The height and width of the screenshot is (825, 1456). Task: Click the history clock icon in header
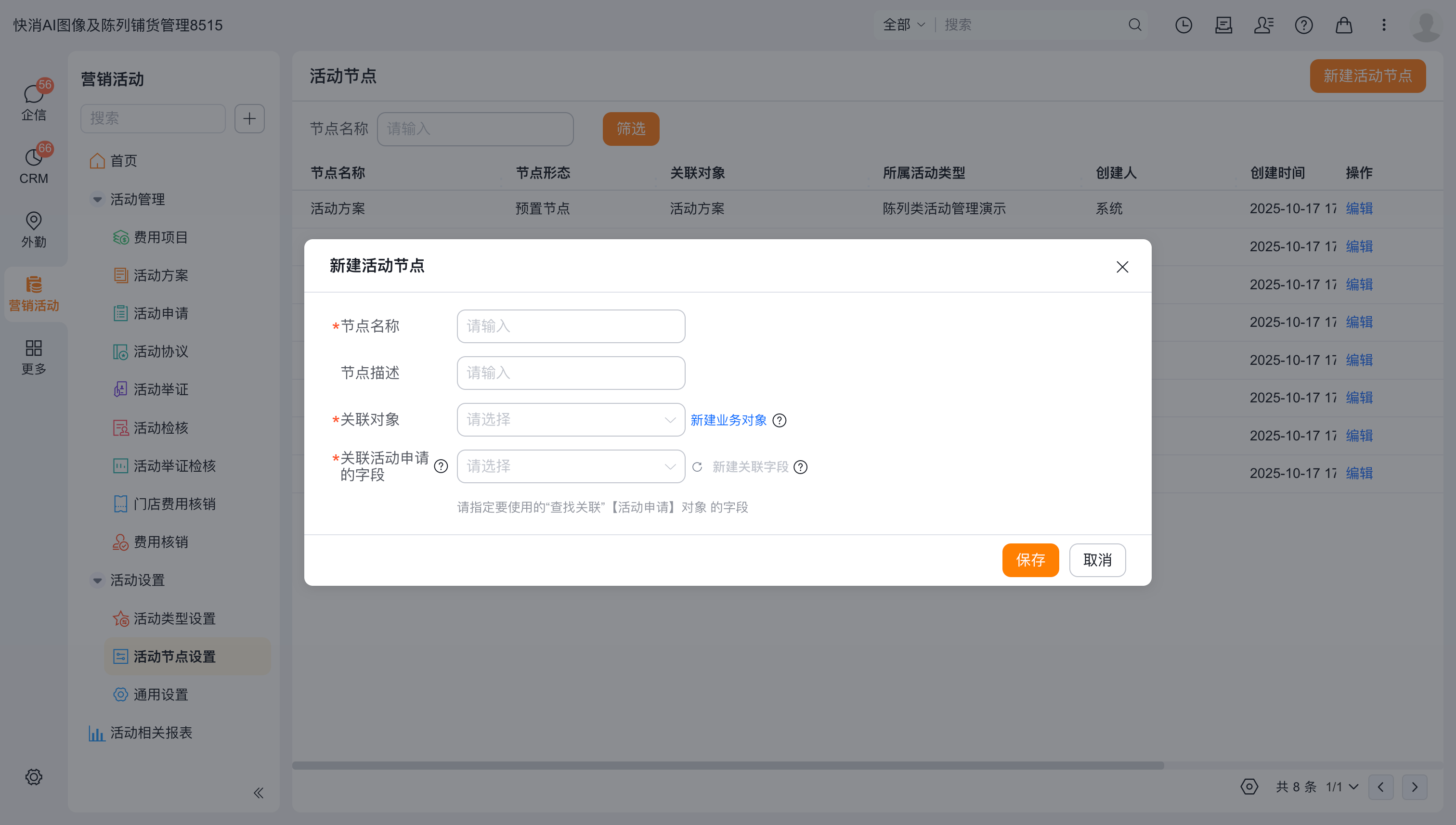point(1183,25)
